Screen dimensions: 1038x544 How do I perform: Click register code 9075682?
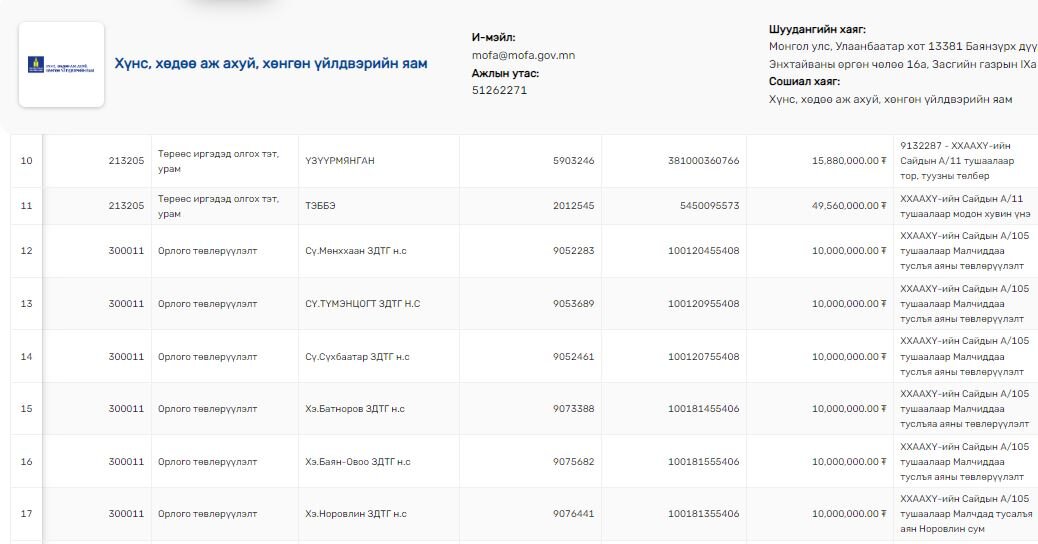coord(573,462)
